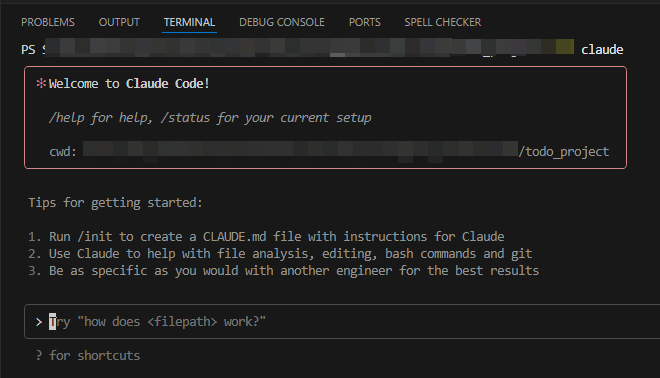Open the DEBUG CONSOLE tab

click(x=282, y=22)
